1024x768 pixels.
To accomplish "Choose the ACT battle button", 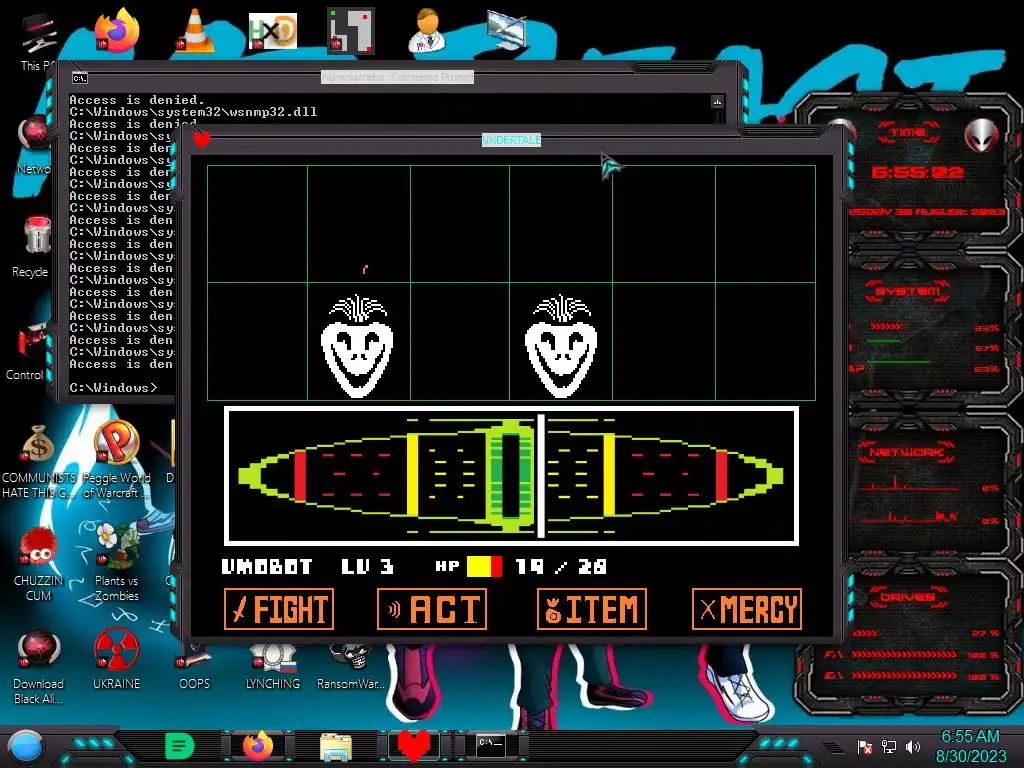I will tap(432, 609).
